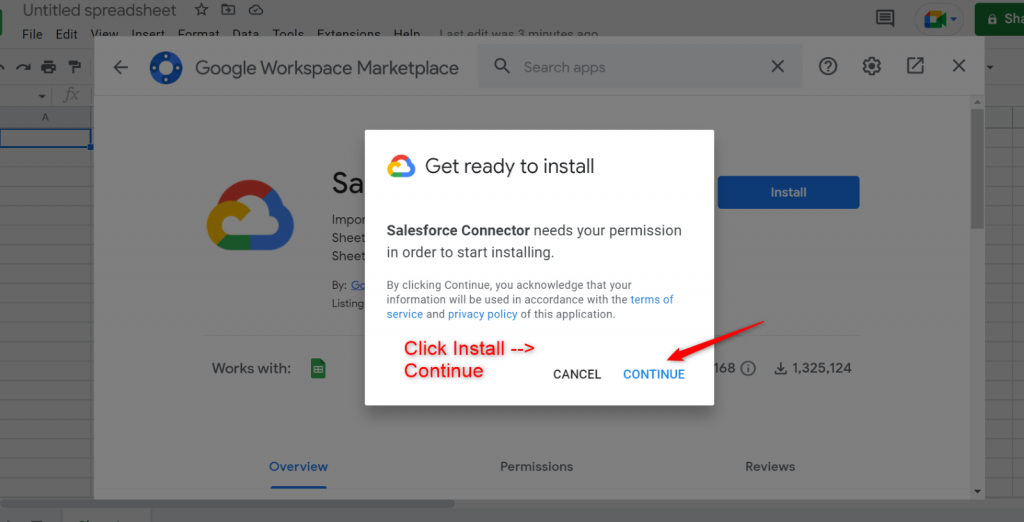Clear the search with the X icon
This screenshot has width=1024, height=522.
(777, 66)
